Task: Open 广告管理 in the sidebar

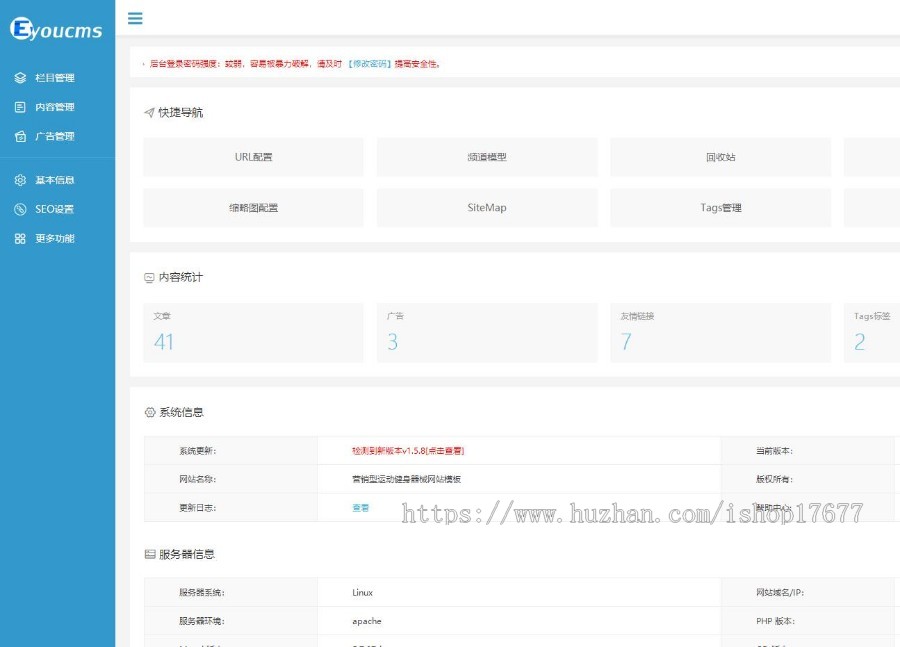Action: pyautogui.click(x=57, y=136)
